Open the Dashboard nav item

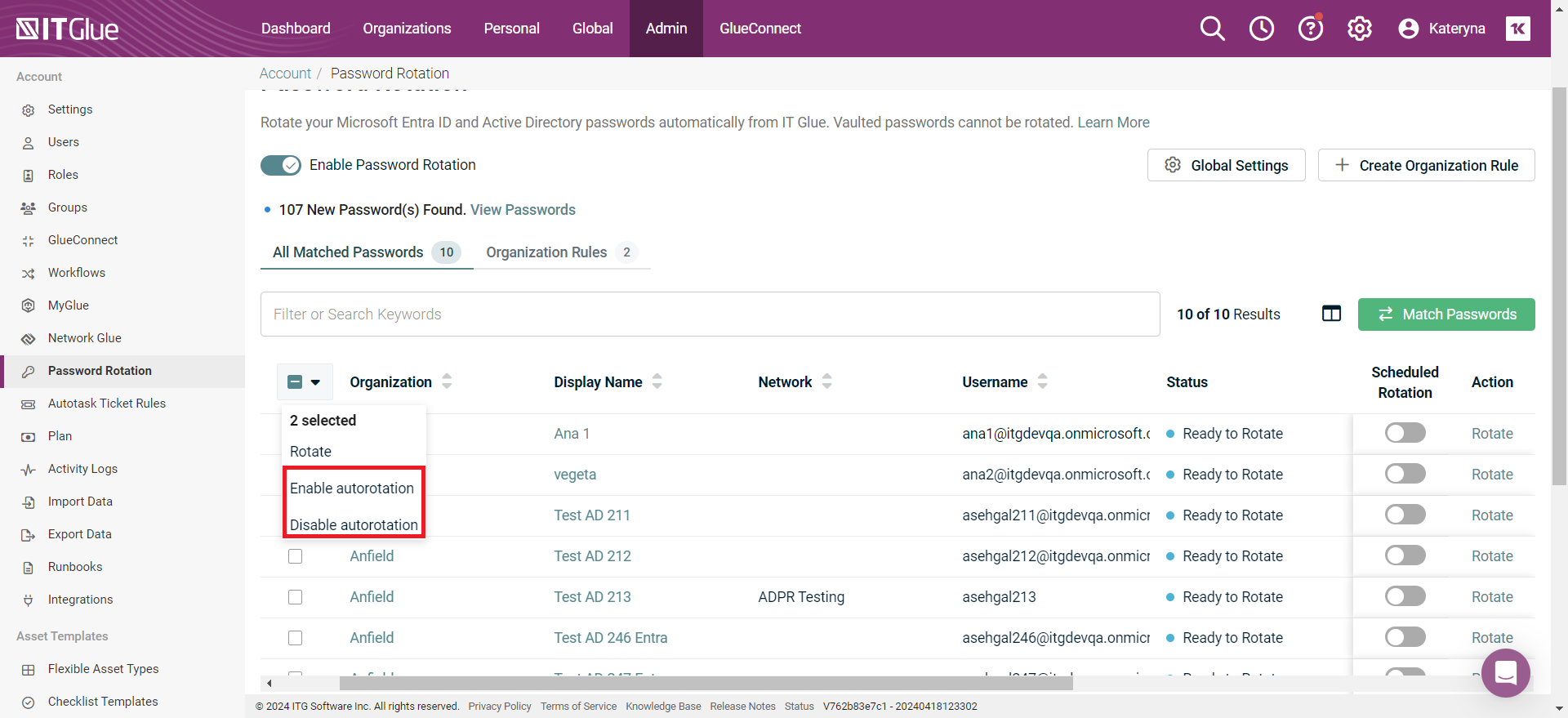click(x=296, y=29)
